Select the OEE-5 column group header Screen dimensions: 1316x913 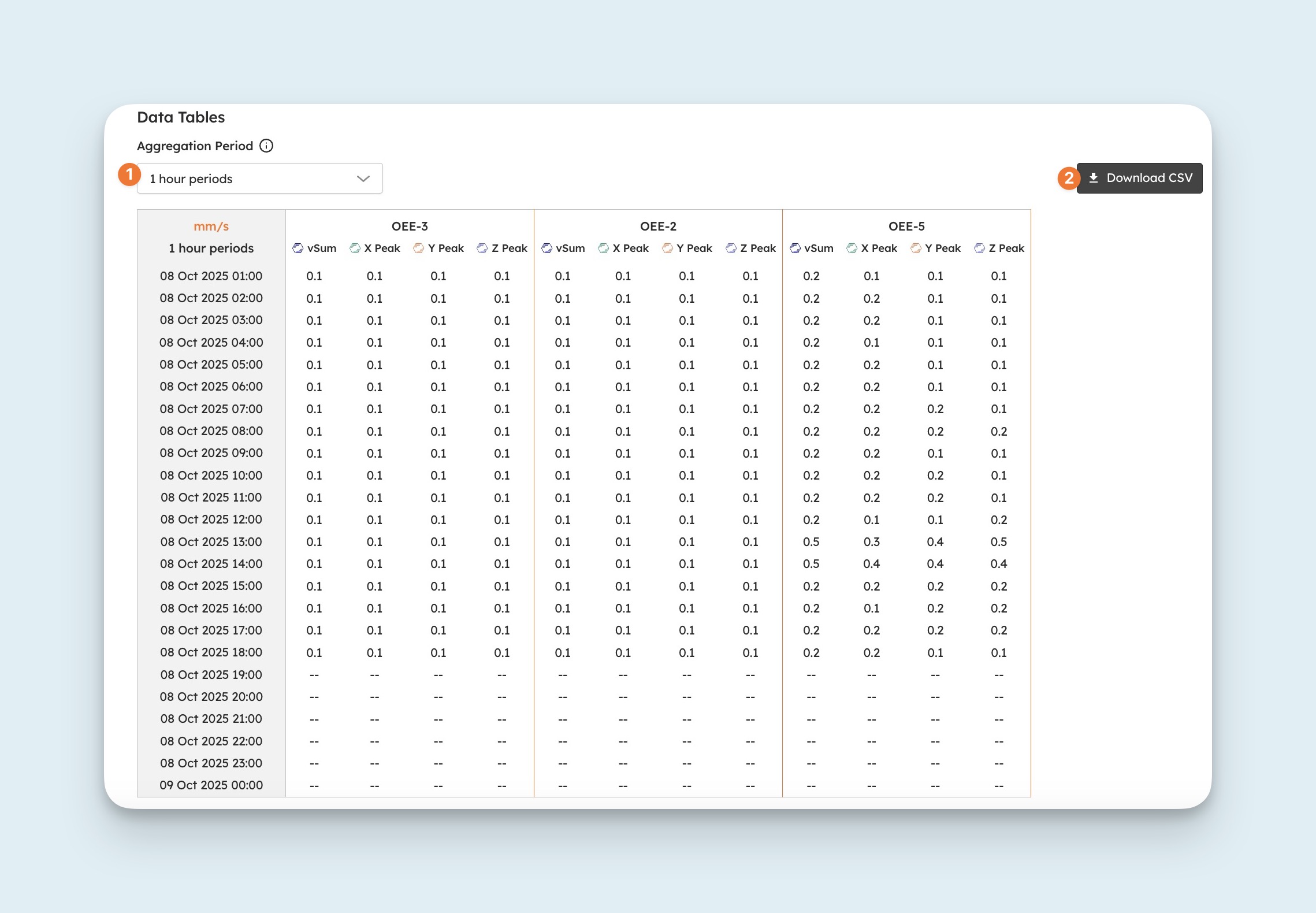pyautogui.click(x=906, y=227)
